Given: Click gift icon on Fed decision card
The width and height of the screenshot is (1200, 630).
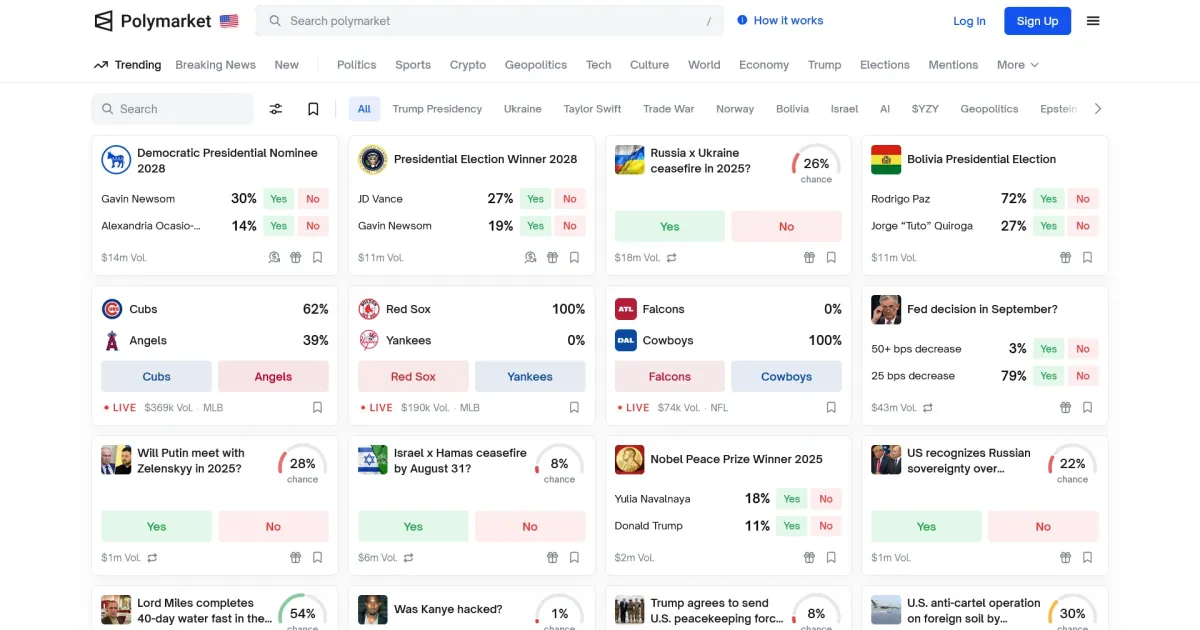Looking at the screenshot, I should coord(1066,407).
